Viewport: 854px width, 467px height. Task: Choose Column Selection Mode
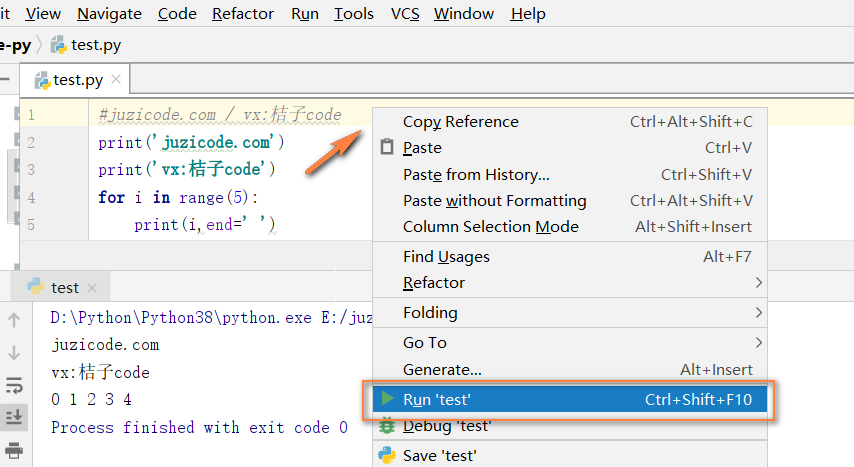click(570, 227)
